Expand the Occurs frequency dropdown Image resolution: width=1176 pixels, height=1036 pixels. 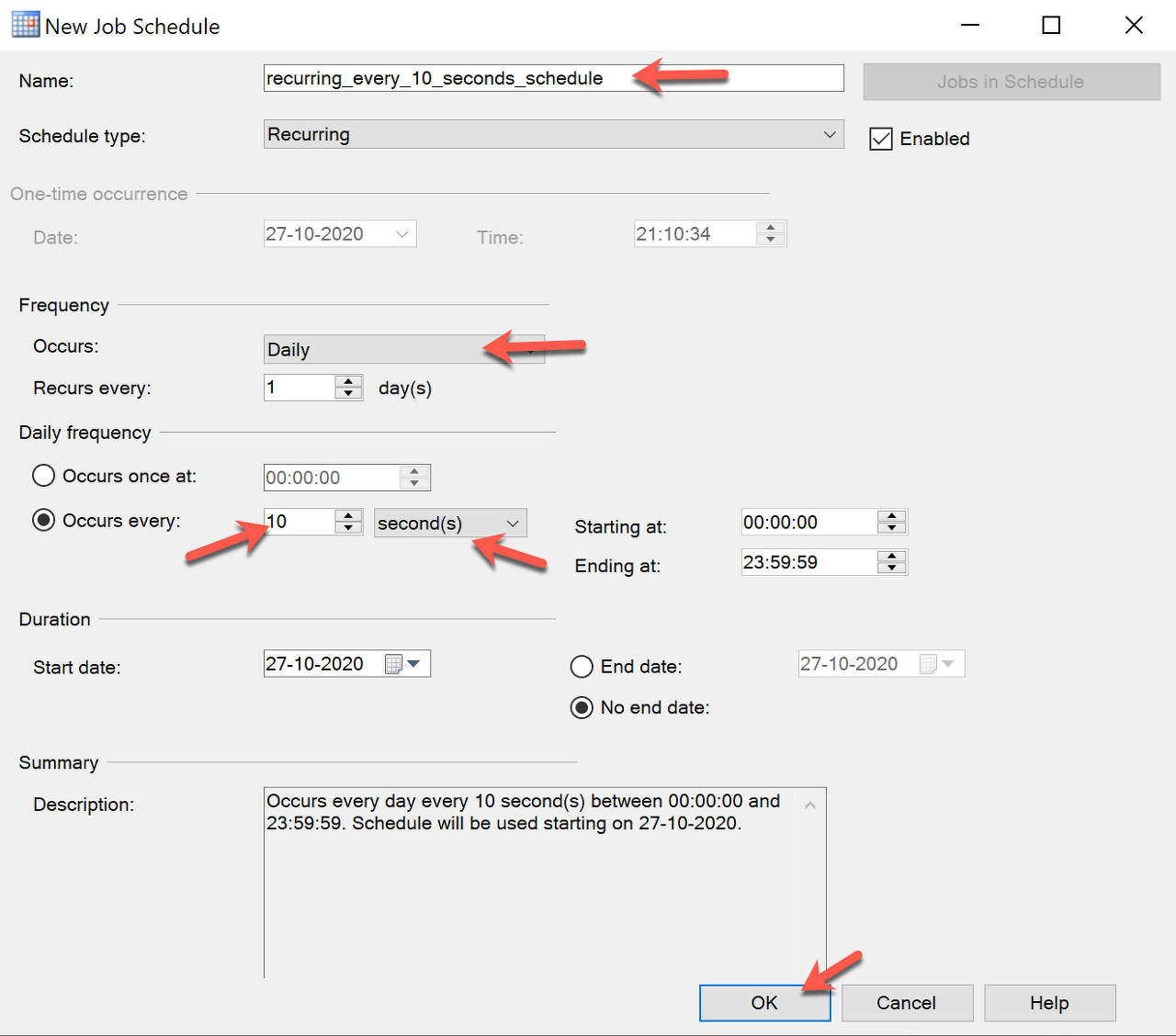point(404,349)
